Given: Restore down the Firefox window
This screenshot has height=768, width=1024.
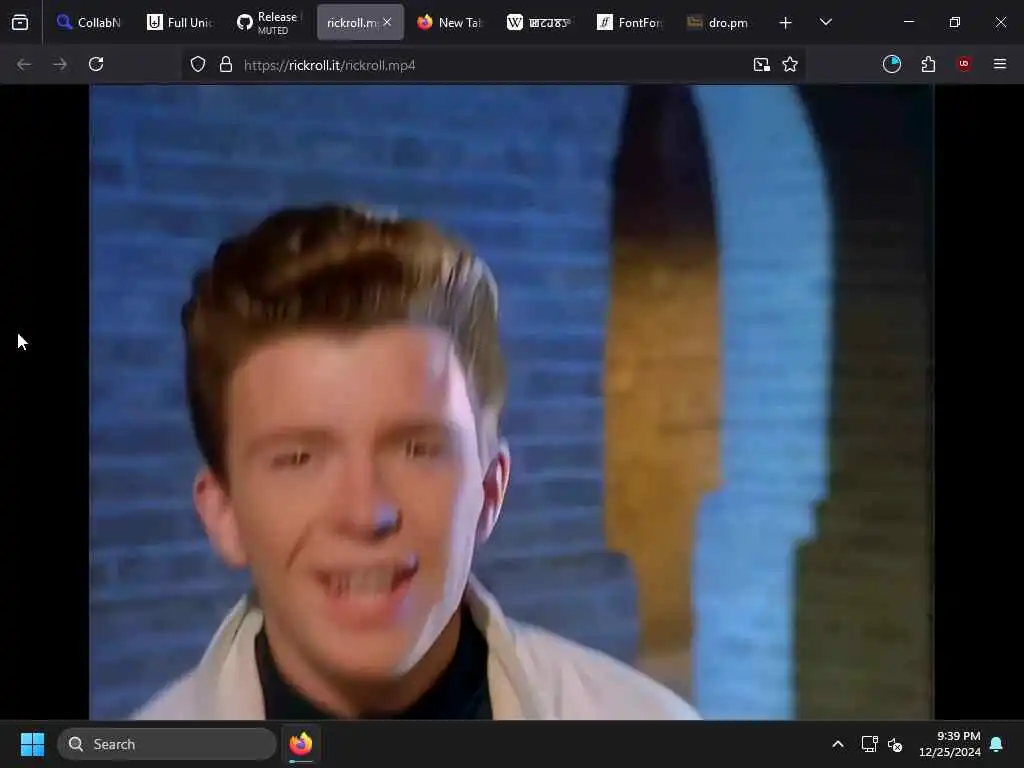Looking at the screenshot, I should pyautogui.click(x=955, y=22).
